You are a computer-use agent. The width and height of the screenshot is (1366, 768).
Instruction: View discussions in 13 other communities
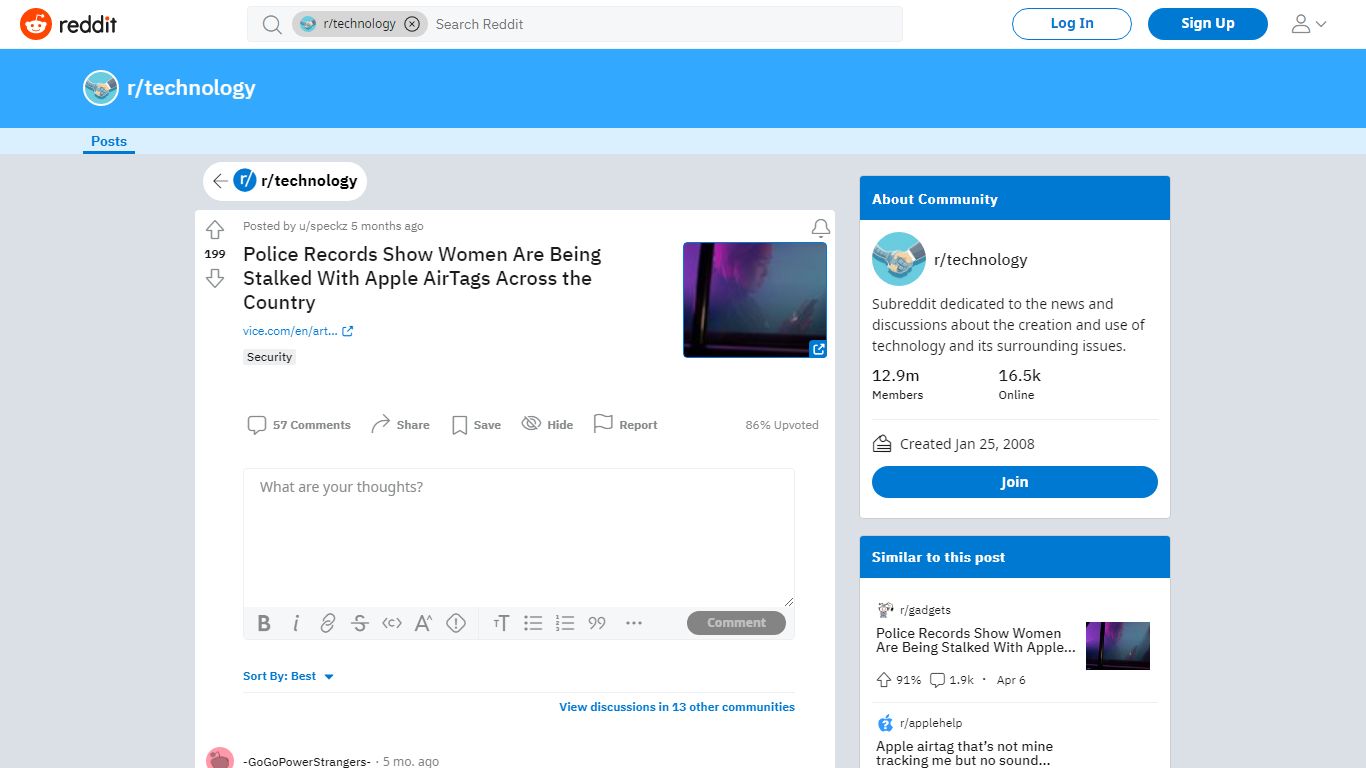(x=677, y=707)
